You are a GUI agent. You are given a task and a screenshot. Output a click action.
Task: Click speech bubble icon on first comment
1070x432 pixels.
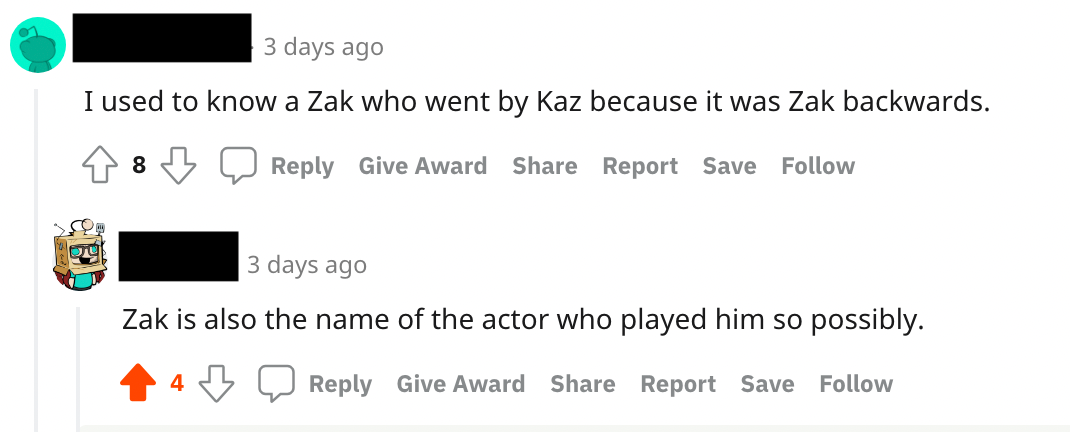[x=239, y=166]
